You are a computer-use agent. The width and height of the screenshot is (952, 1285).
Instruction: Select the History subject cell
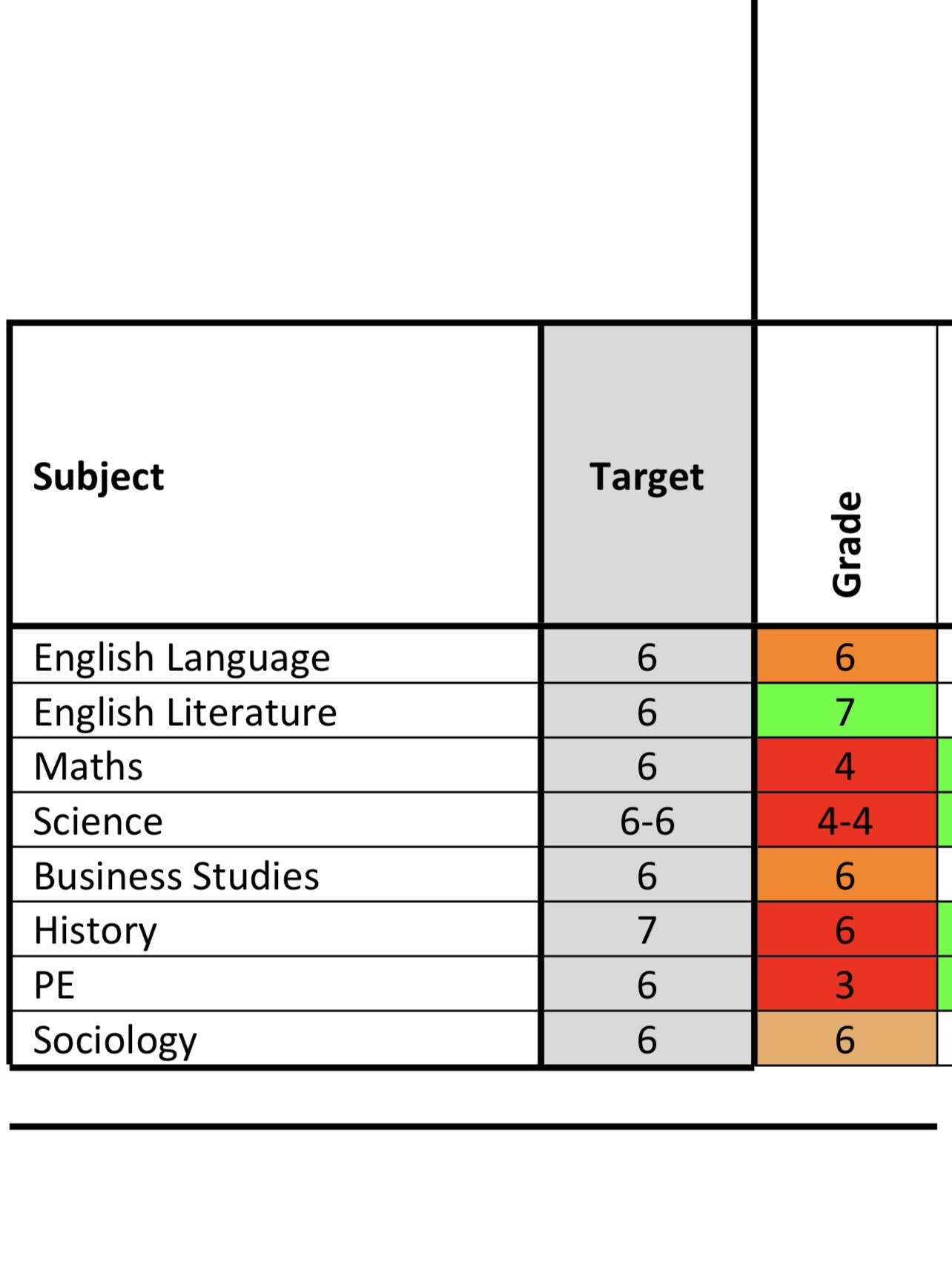[x=276, y=930]
